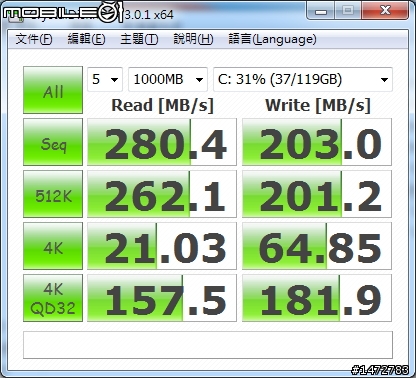Open the 文件(F) menu

[34, 39]
